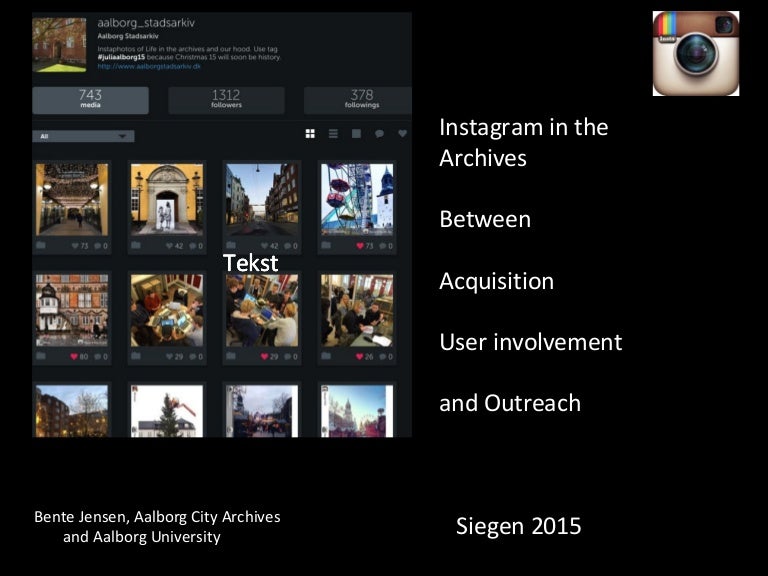Like the yellow gateway photo with 42 likes
This screenshot has width=768, height=576.
pos(167,246)
